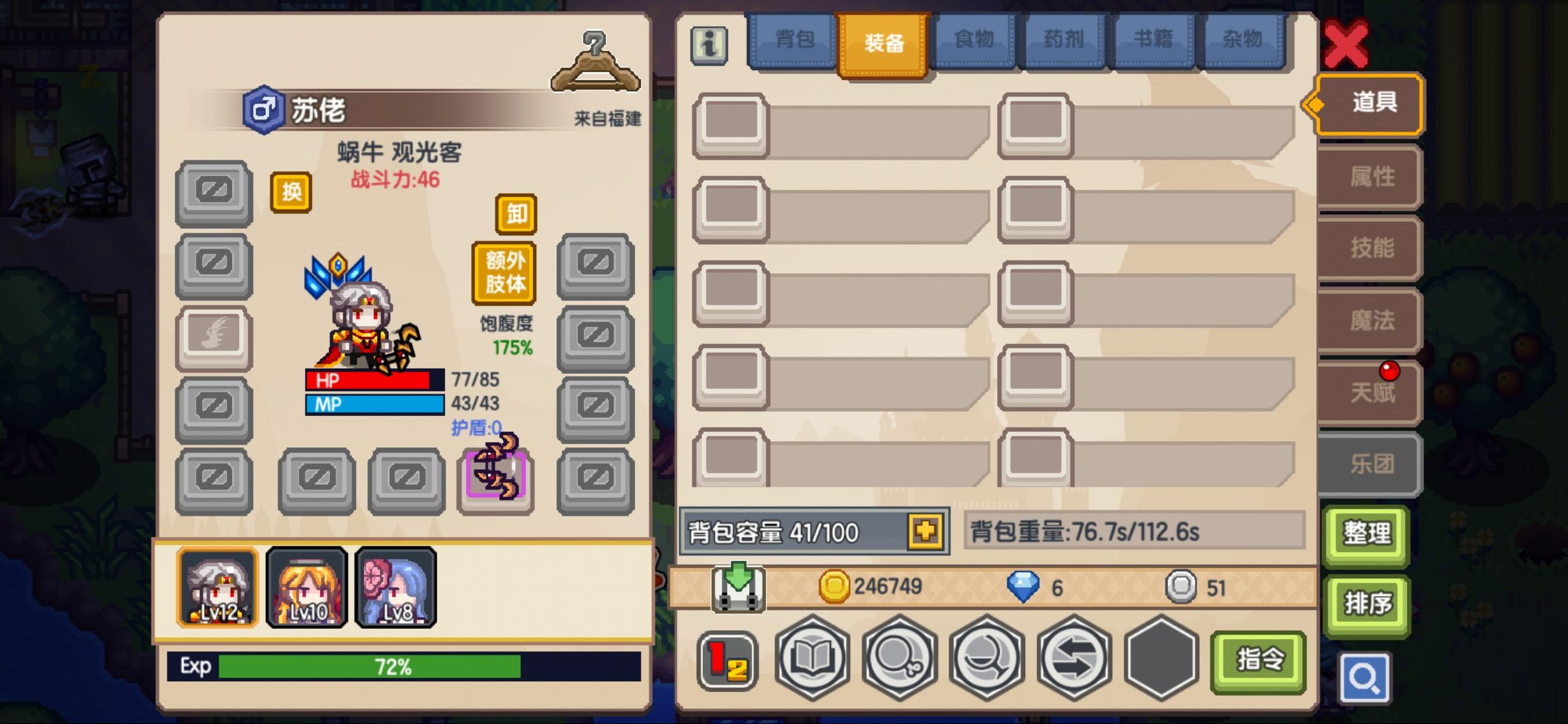Click the 1-2 numbered order icon
The height and width of the screenshot is (724, 1568).
[x=727, y=661]
